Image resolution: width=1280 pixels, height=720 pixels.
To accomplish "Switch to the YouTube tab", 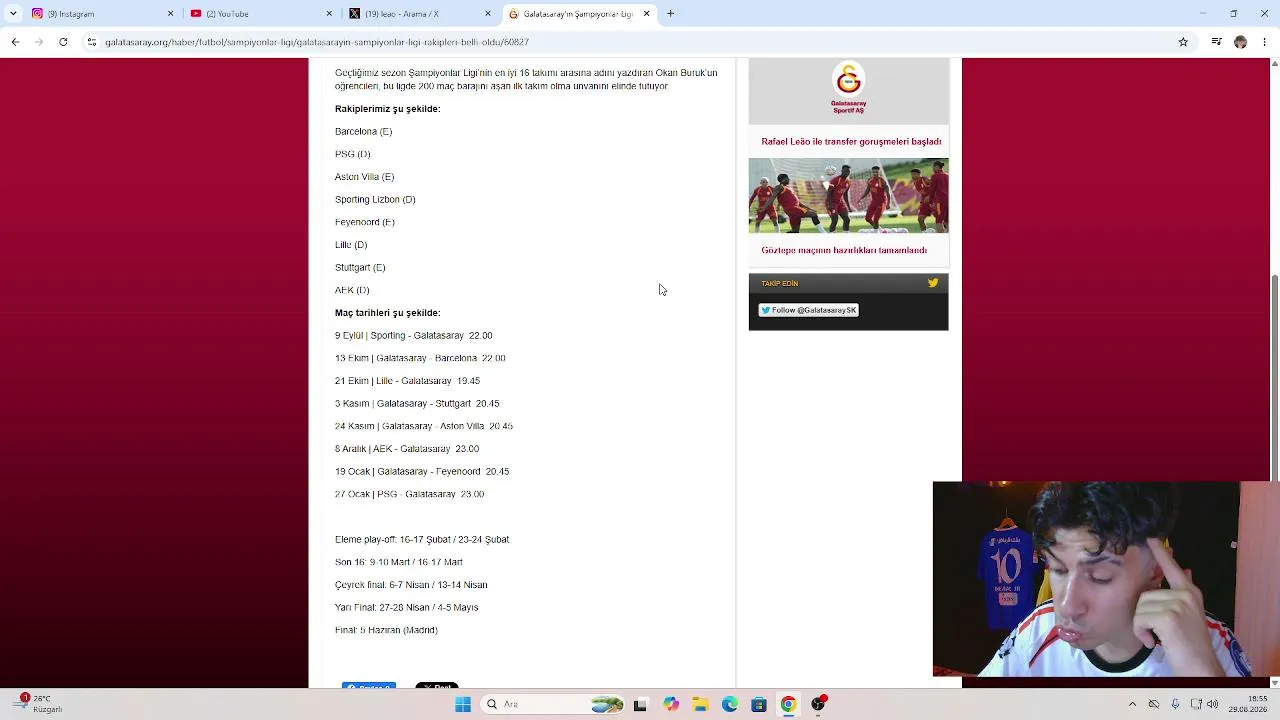I will click(x=259, y=14).
